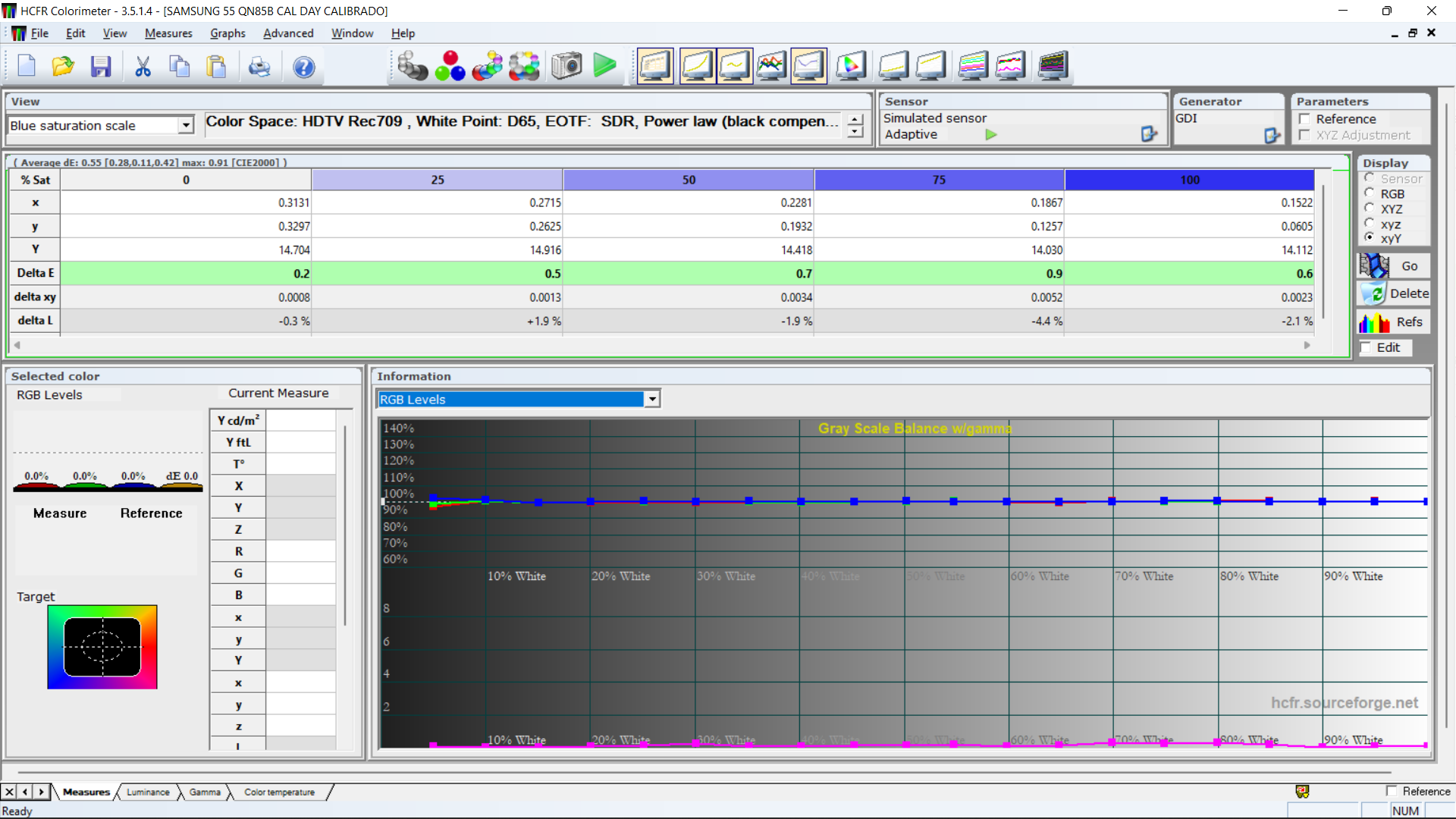Click the 50% saturation column header
Image resolution: width=1456 pixels, height=819 pixels.
point(689,180)
